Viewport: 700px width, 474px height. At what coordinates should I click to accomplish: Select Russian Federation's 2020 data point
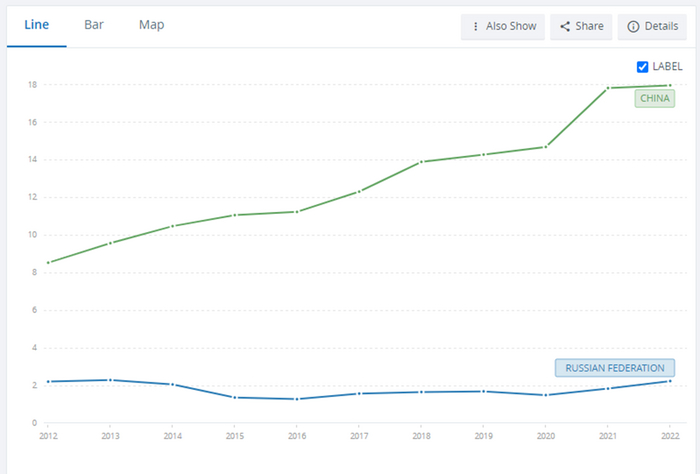point(545,395)
